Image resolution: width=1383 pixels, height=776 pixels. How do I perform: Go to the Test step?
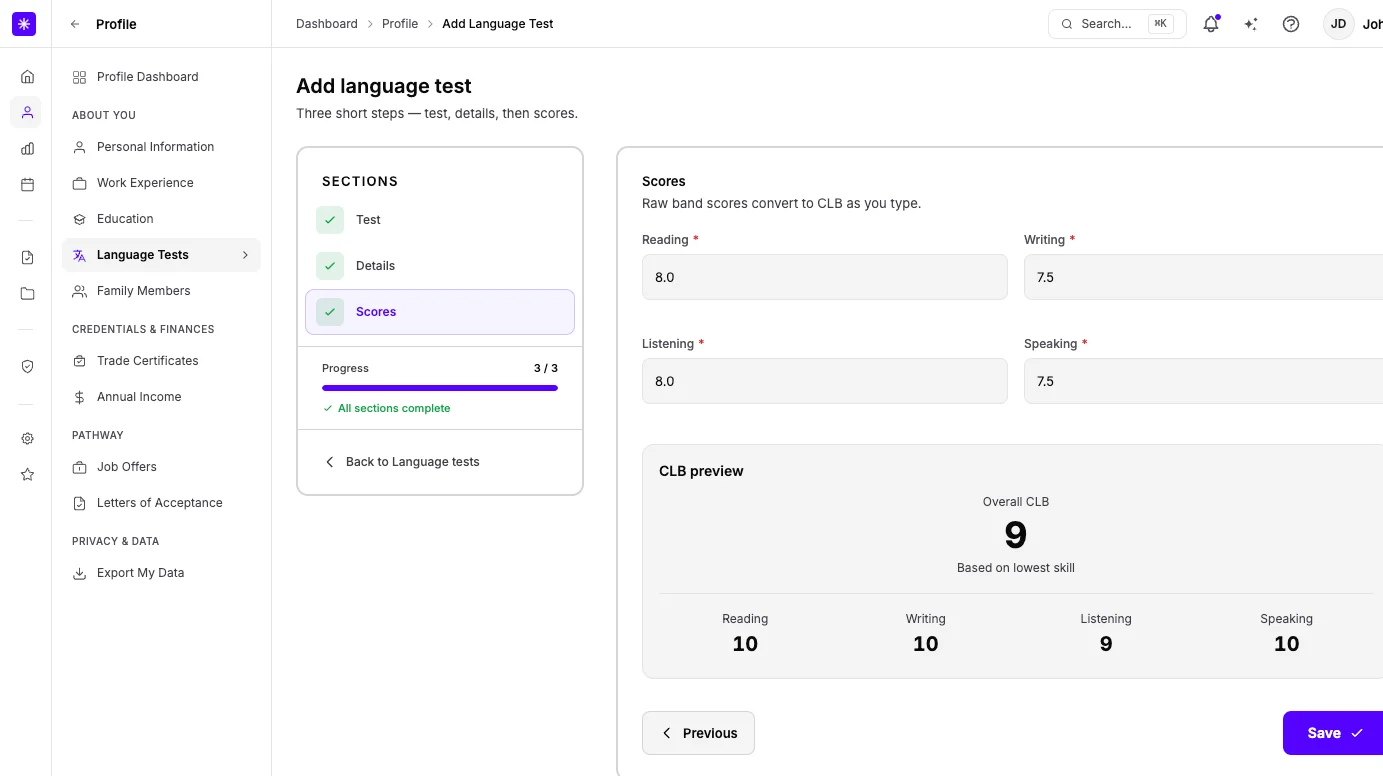(x=440, y=220)
